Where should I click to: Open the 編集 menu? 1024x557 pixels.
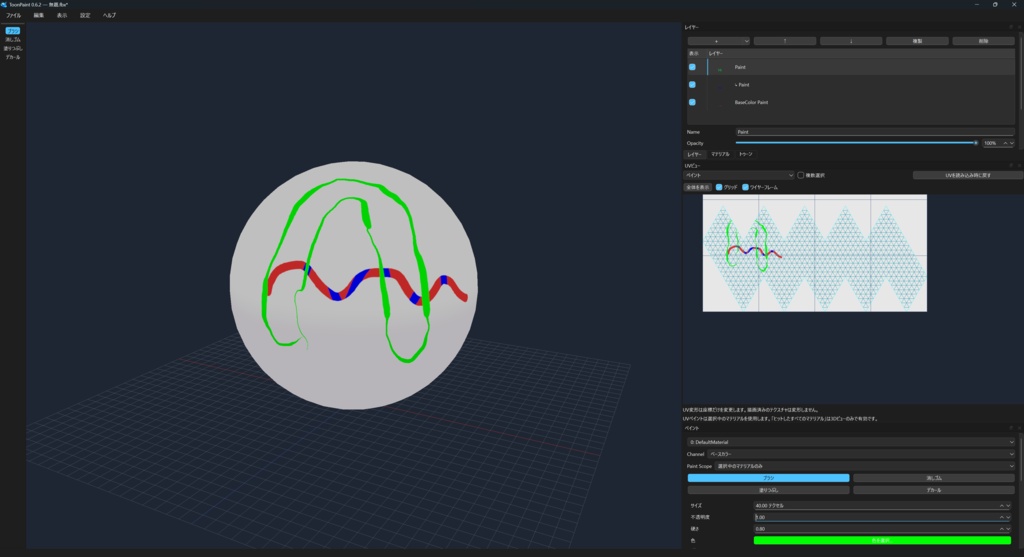pyautogui.click(x=39, y=15)
